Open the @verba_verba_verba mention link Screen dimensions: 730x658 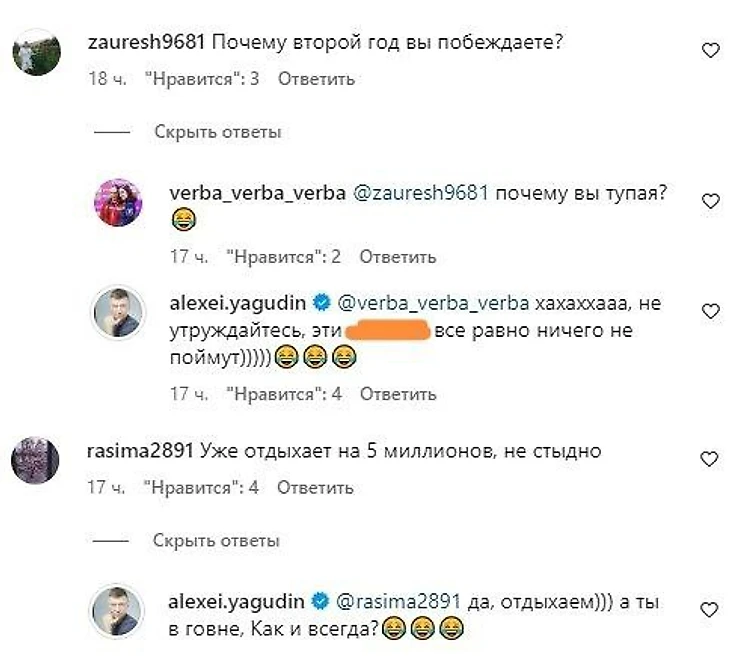[433, 304]
